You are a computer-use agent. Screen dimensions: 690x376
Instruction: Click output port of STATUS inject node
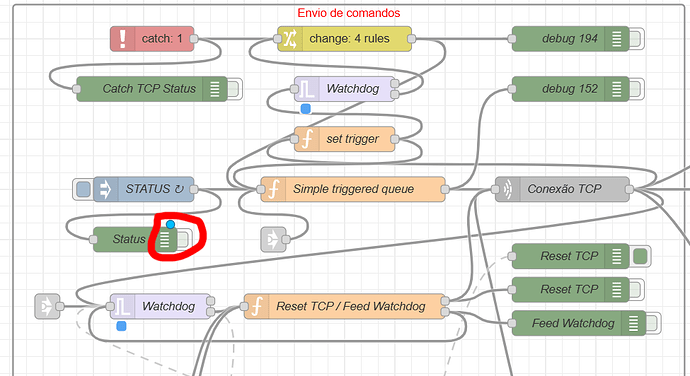pos(194,189)
